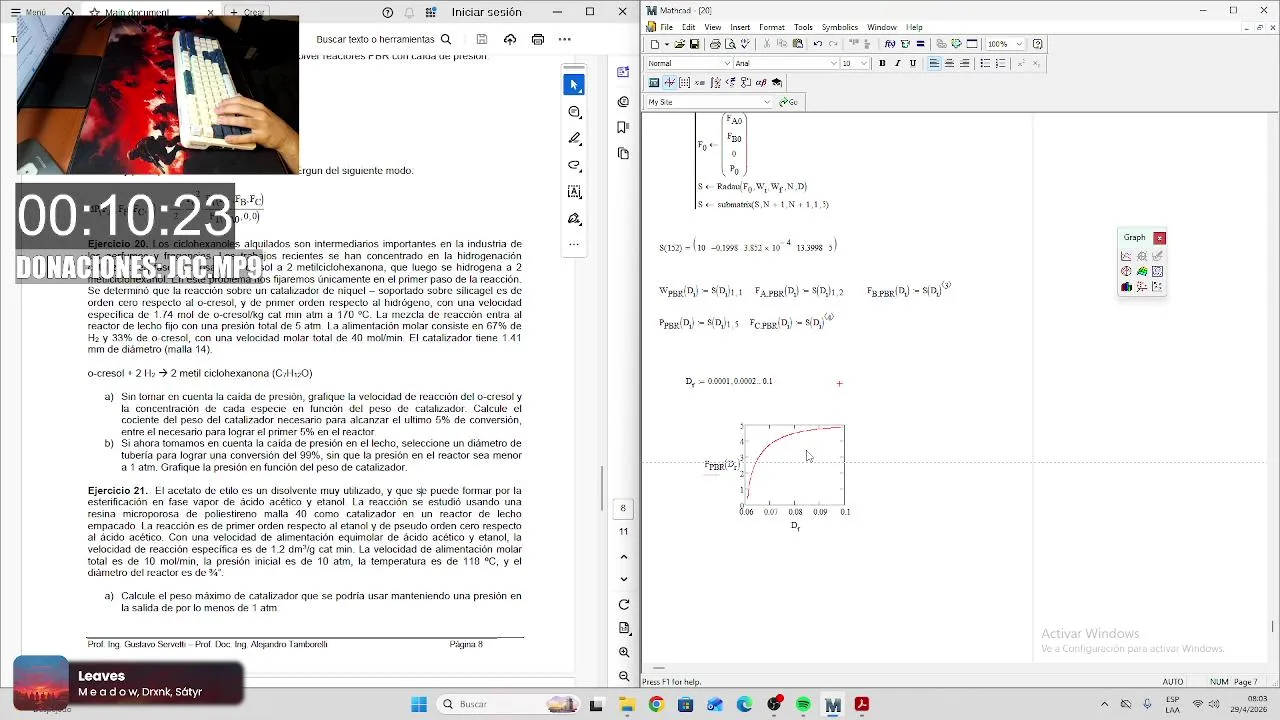Open more PDF toolbar options ellipsis
The height and width of the screenshot is (720, 1280).
click(564, 39)
